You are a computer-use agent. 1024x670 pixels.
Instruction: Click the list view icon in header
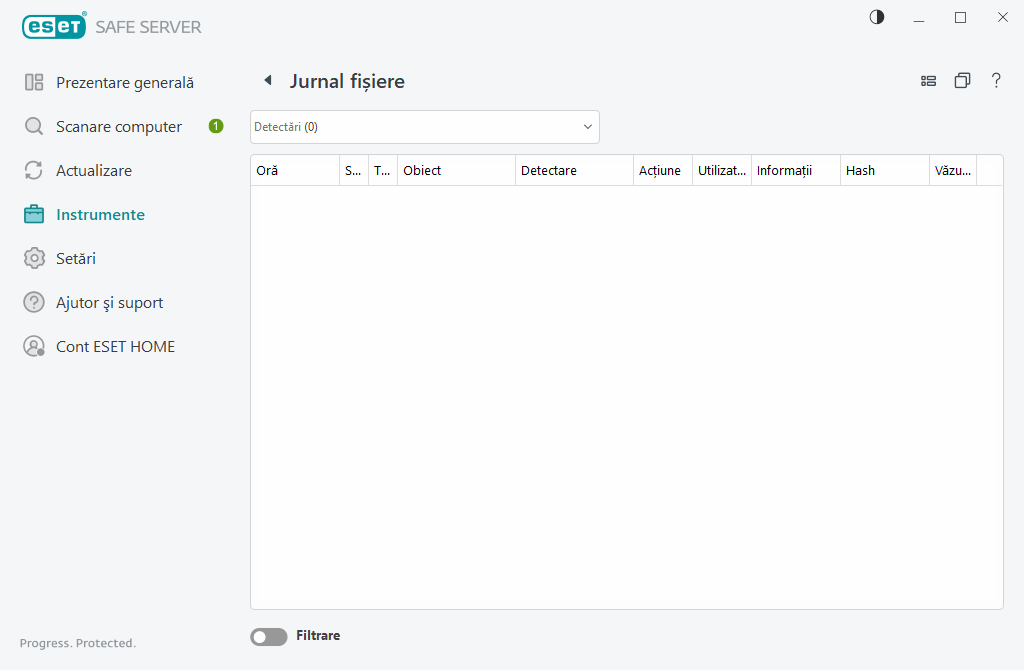(928, 81)
